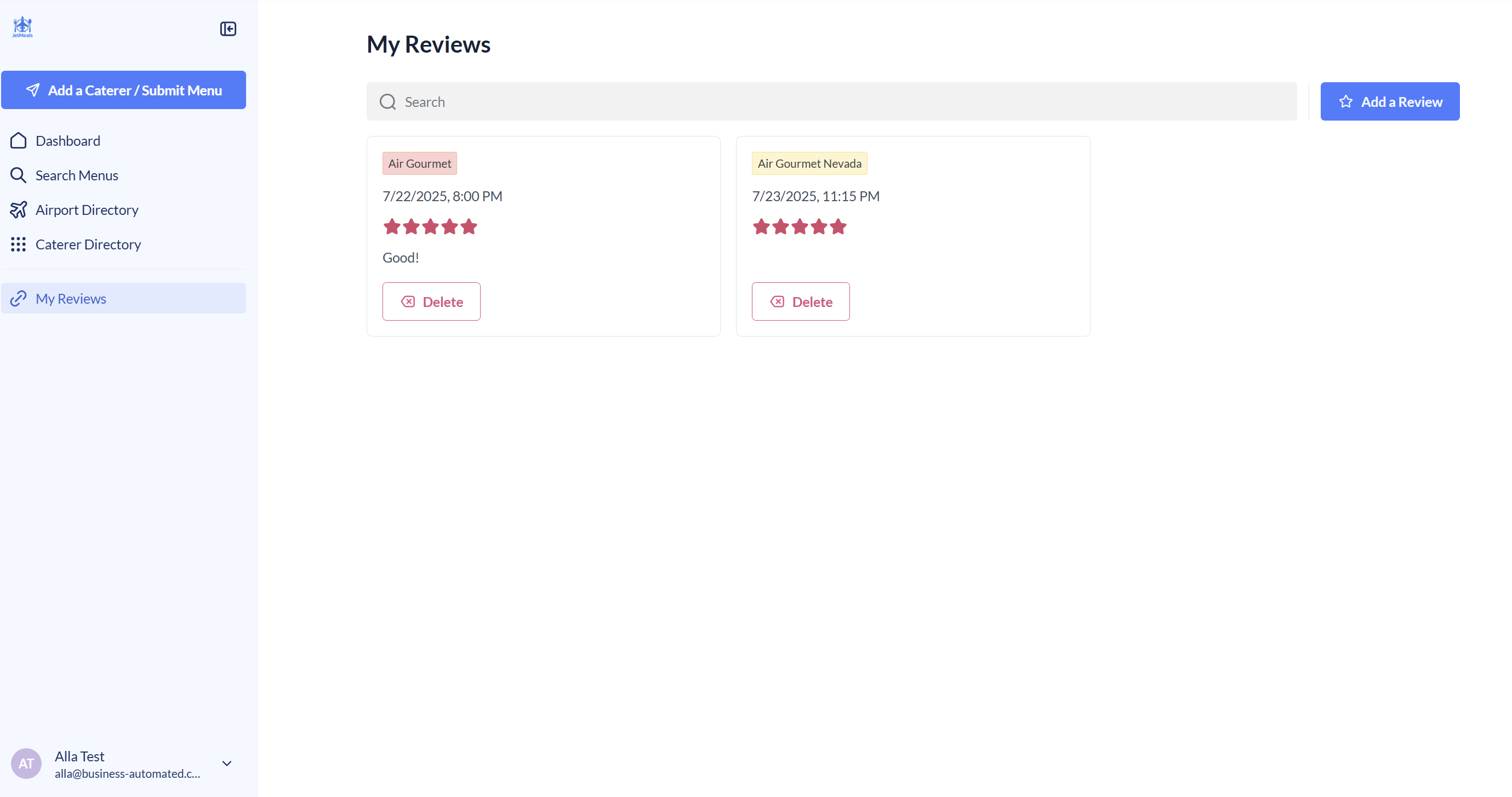Click the link icon beside My Reviews
The height and width of the screenshot is (797, 1512).
click(18, 299)
